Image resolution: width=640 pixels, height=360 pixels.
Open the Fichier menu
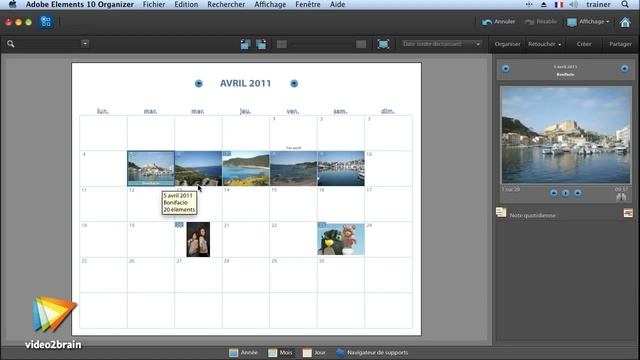pos(154,4)
